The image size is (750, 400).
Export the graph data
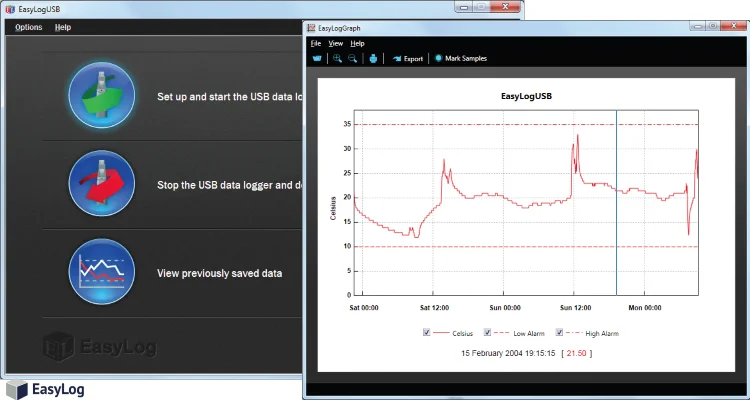click(x=408, y=59)
